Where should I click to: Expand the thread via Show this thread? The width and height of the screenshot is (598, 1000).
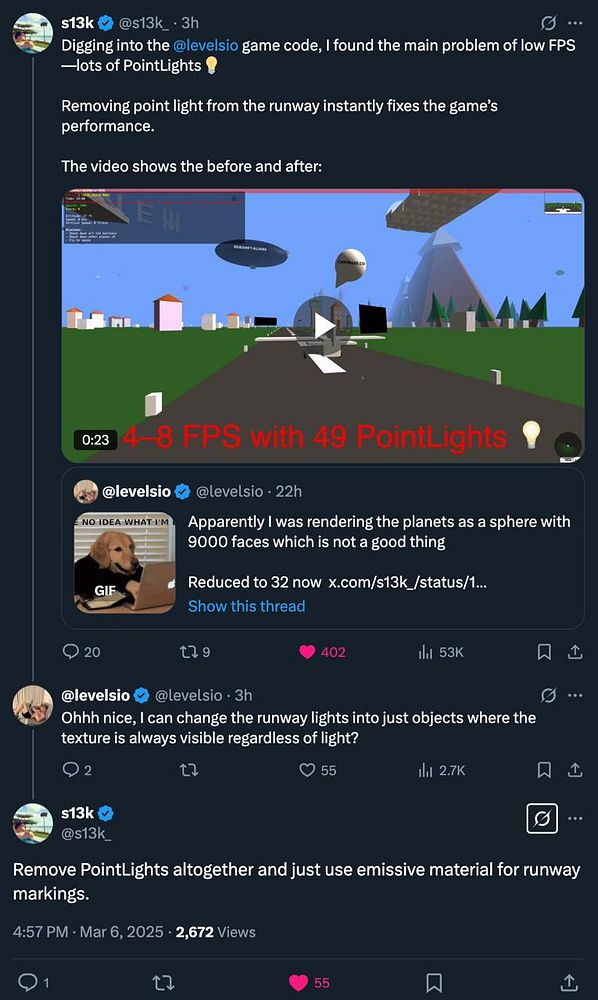(246, 606)
